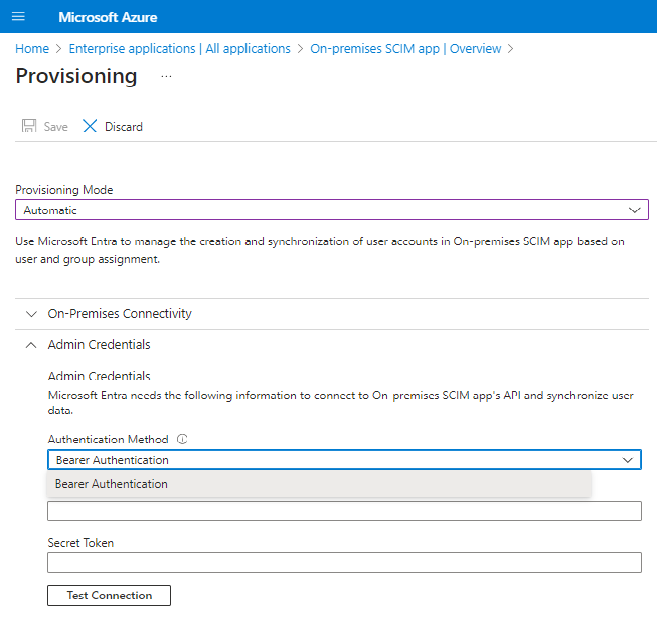
Task: Click the Secret Token input field
Action: click(344, 562)
